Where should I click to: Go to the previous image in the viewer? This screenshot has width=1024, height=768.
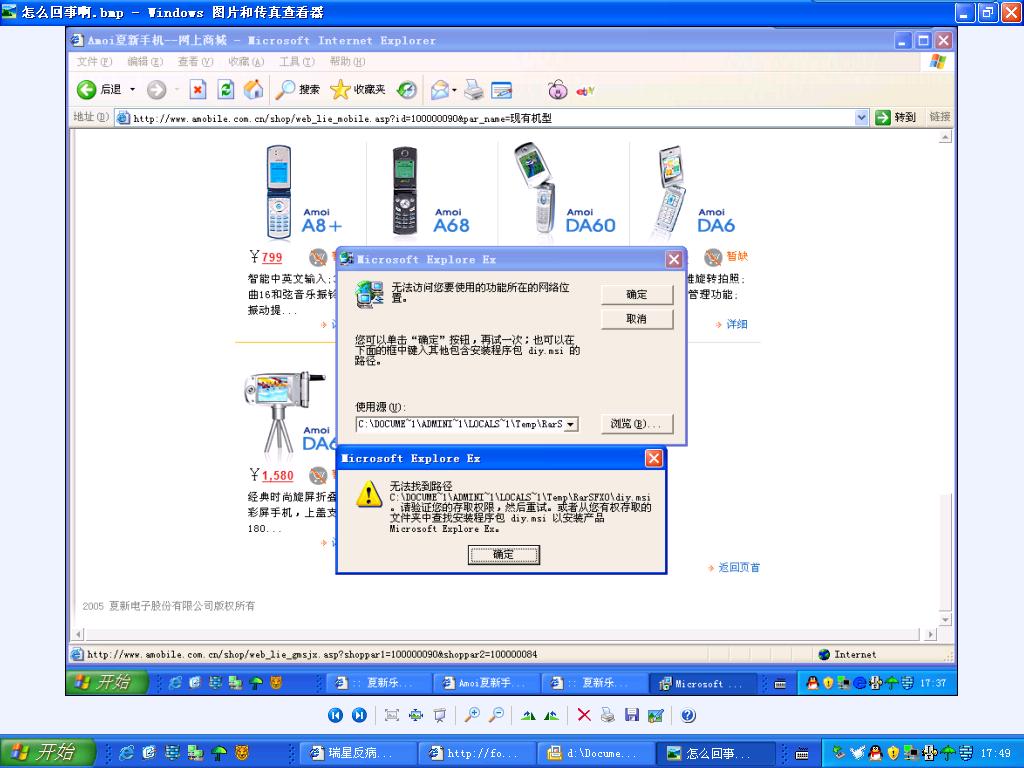(335, 715)
